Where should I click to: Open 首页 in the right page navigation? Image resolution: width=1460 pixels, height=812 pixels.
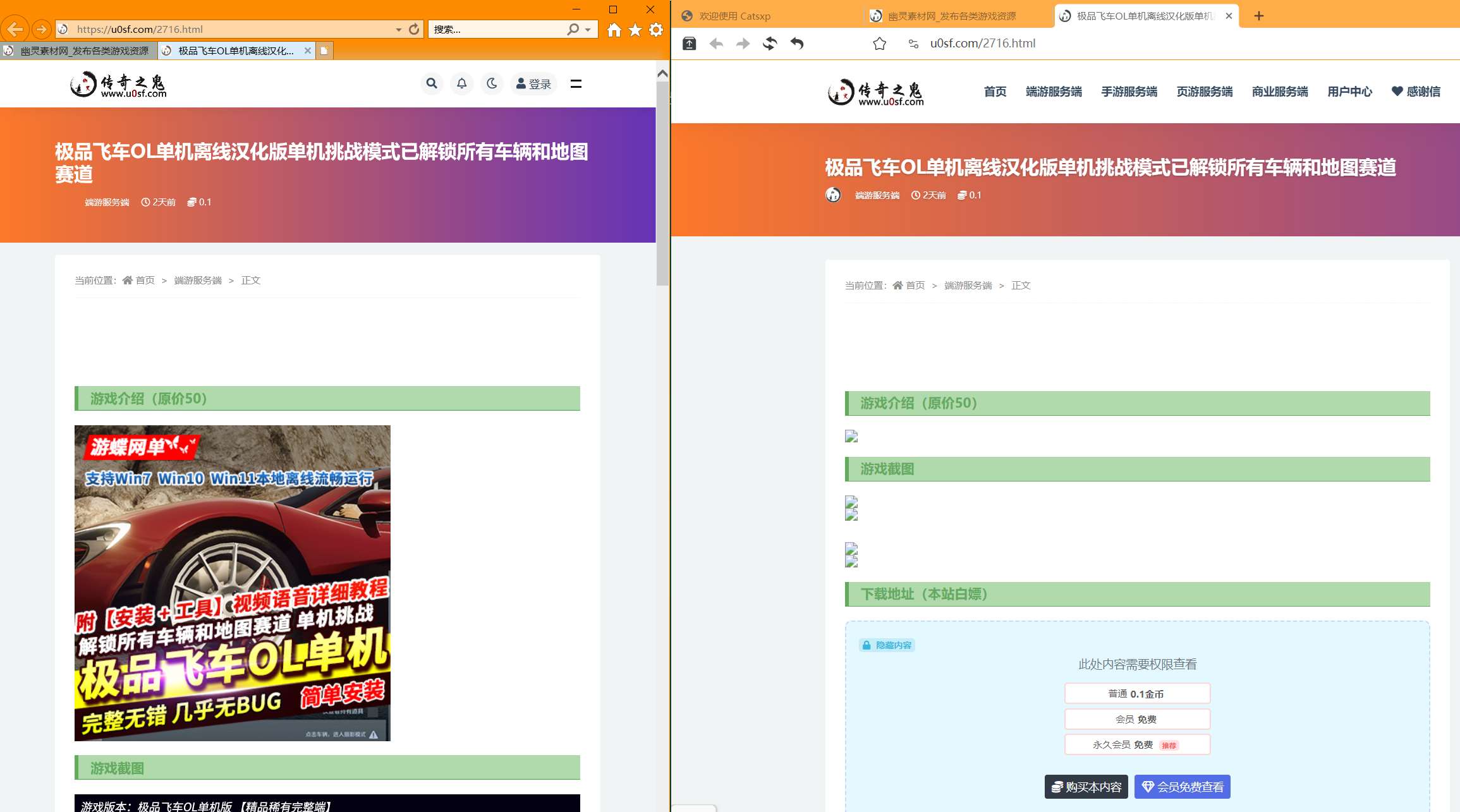point(995,92)
